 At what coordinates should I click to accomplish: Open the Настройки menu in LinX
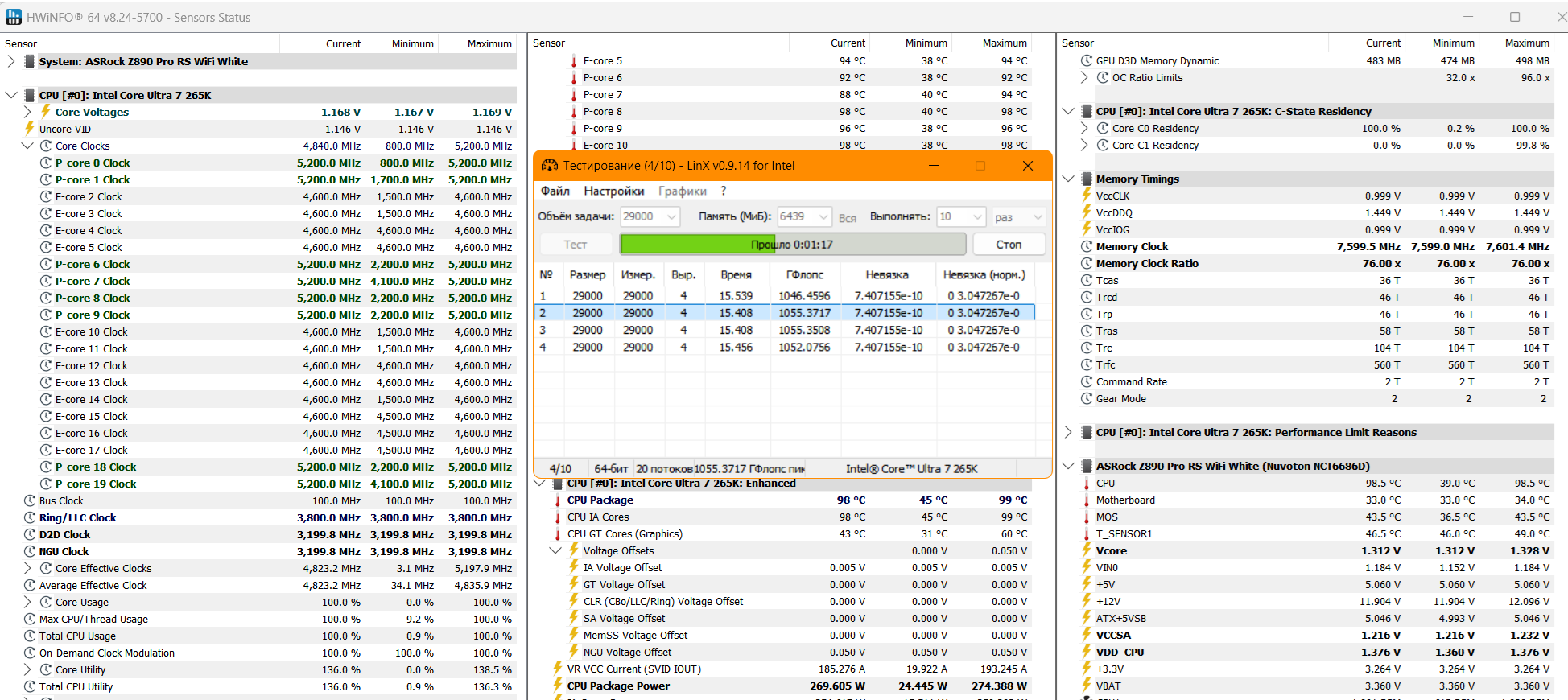tap(613, 191)
